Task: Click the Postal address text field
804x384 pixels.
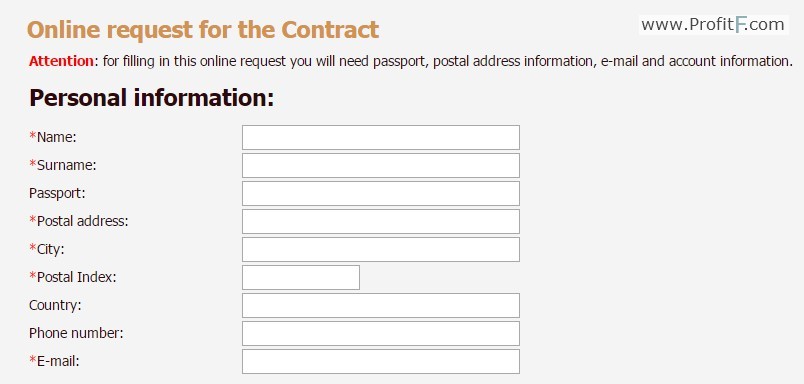Action: pos(380,221)
